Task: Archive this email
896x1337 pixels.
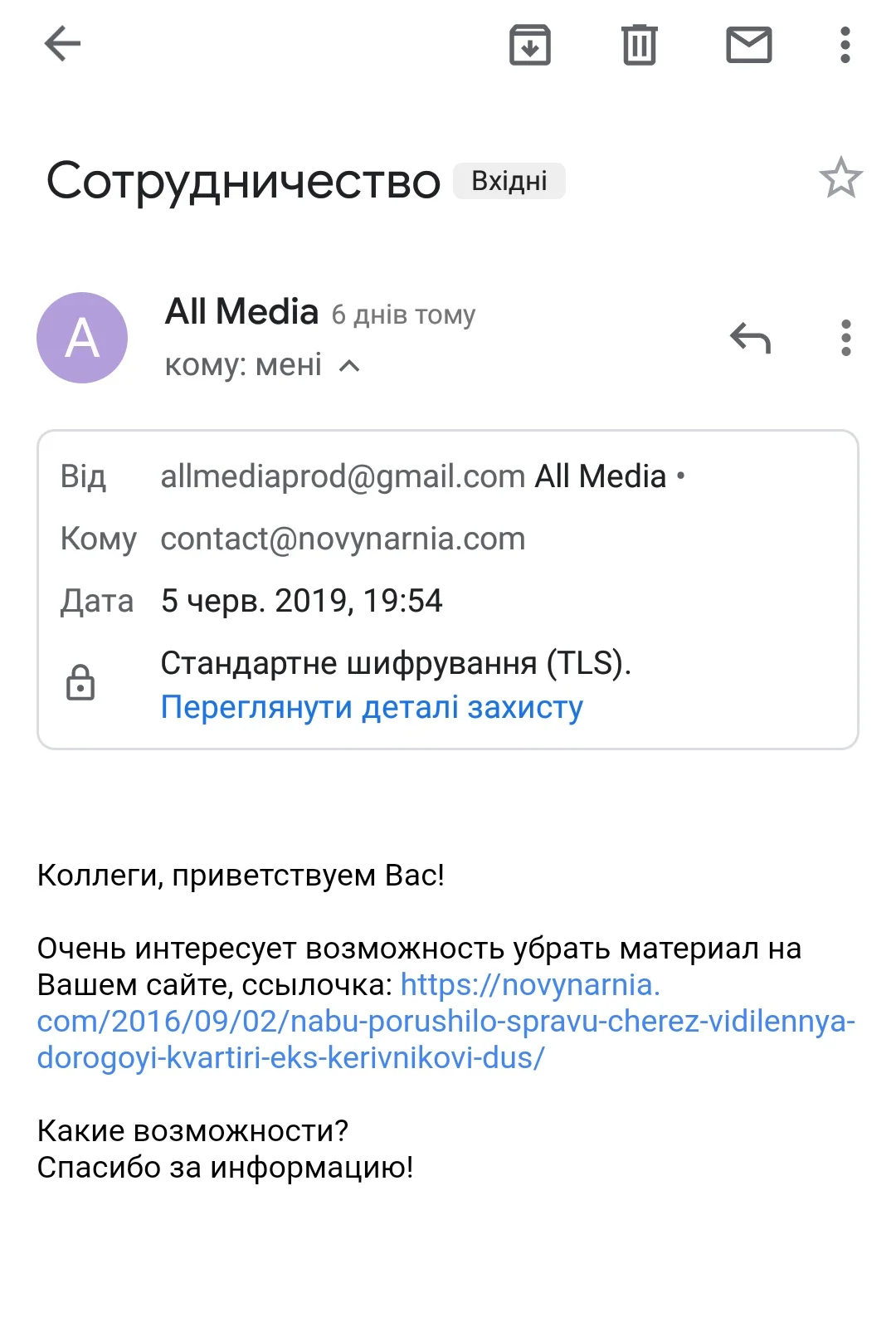Action: point(530,45)
